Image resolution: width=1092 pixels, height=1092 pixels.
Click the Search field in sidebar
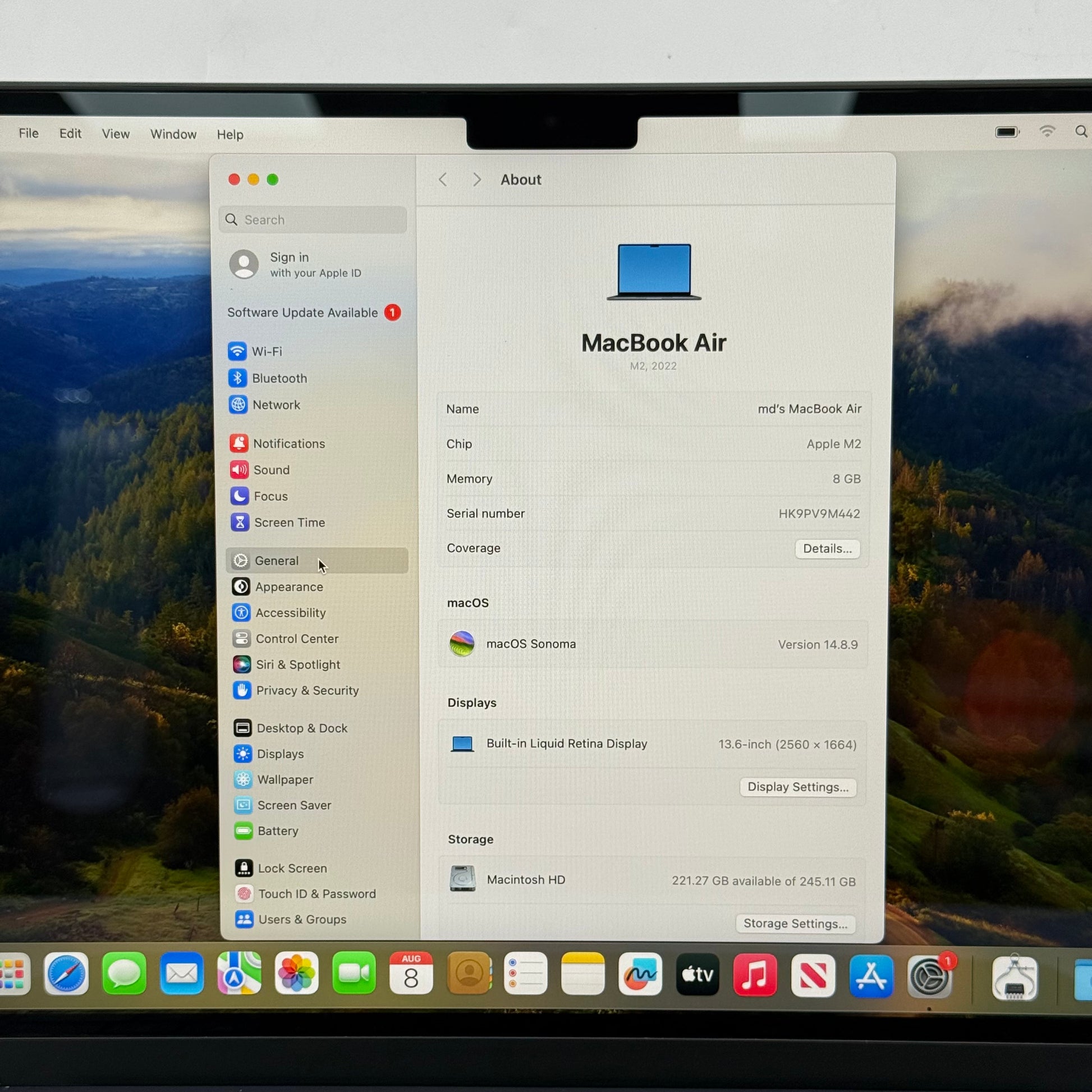coord(313,220)
